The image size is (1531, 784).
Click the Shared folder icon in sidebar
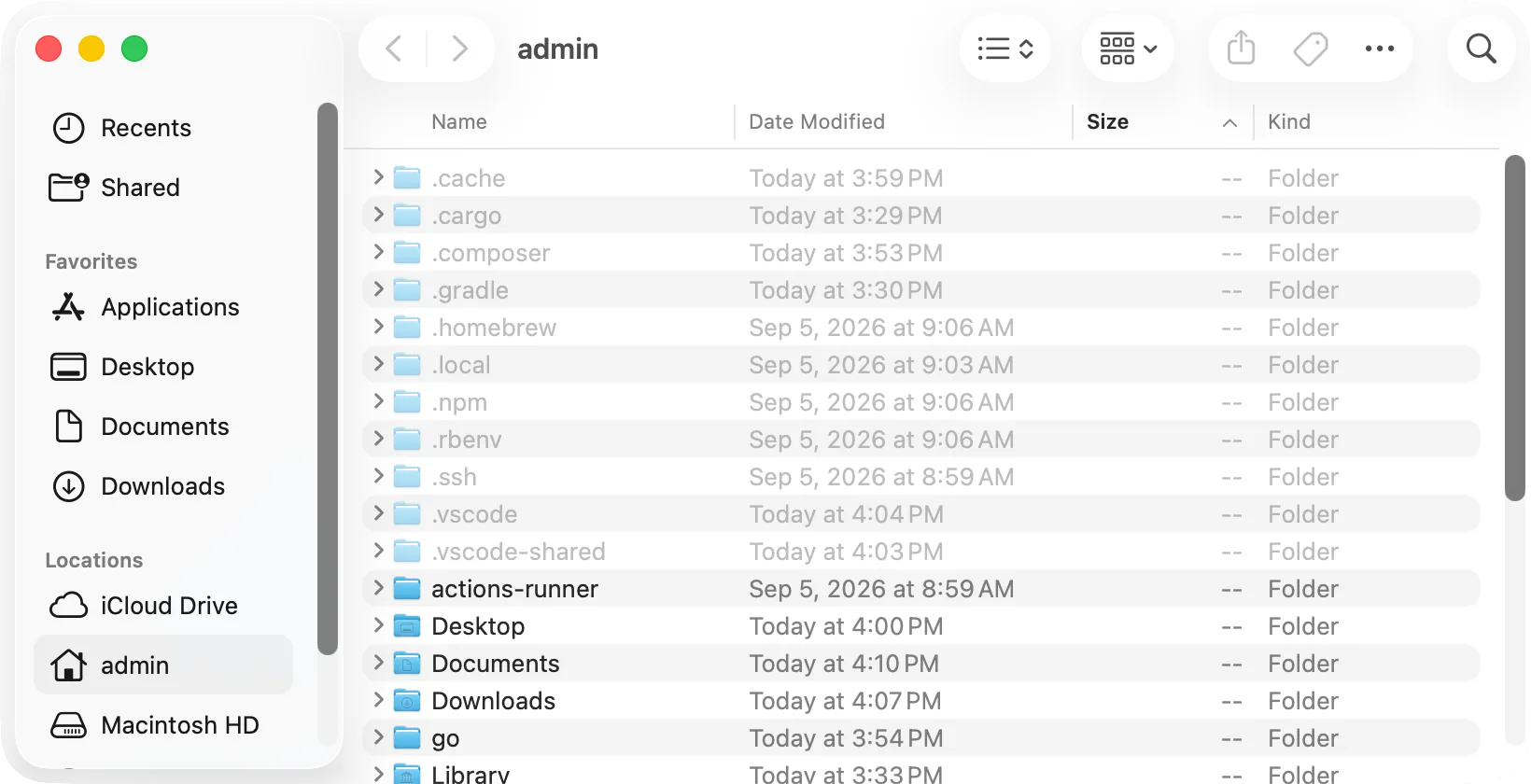[x=68, y=188]
